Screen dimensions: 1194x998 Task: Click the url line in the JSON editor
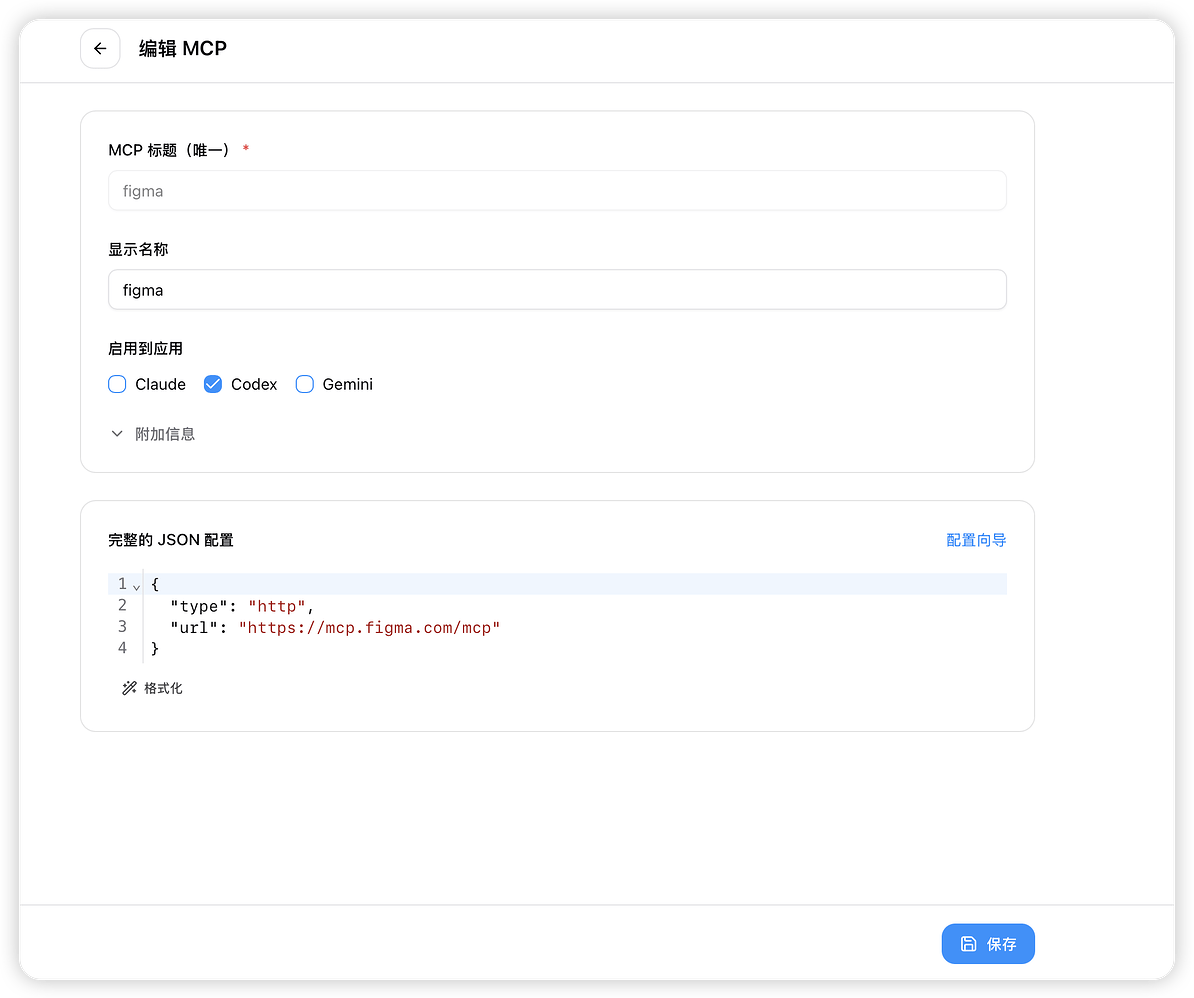pos(335,627)
